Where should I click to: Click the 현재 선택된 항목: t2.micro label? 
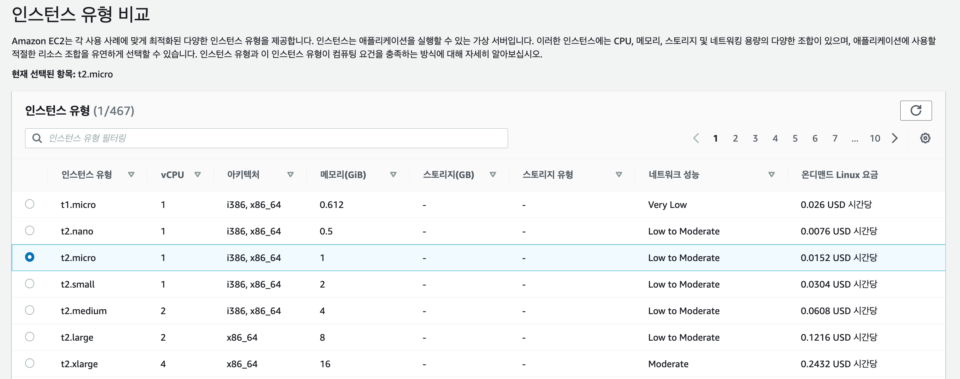click(x=62, y=74)
